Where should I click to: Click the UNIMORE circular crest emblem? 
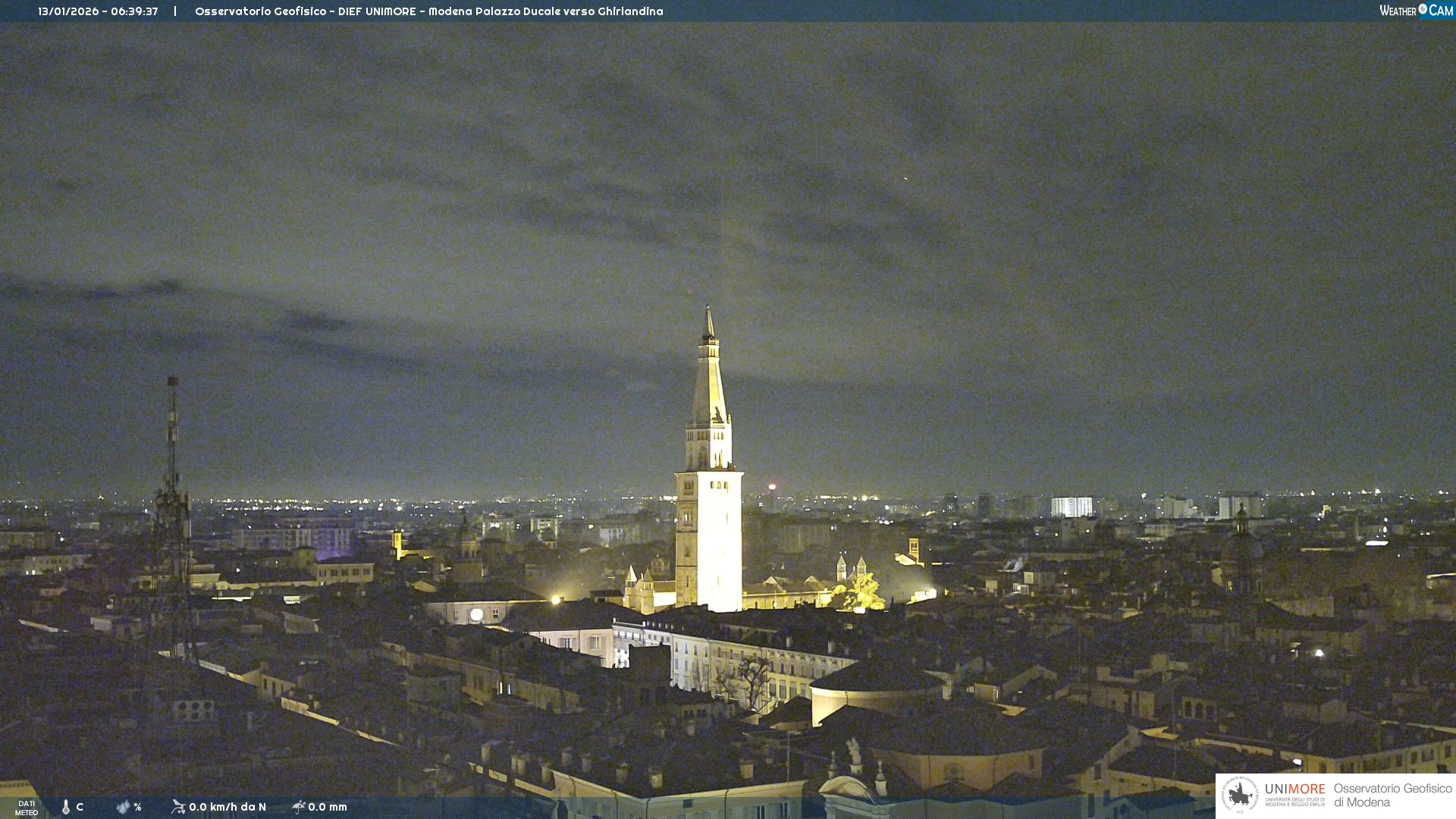pyautogui.click(x=1240, y=795)
